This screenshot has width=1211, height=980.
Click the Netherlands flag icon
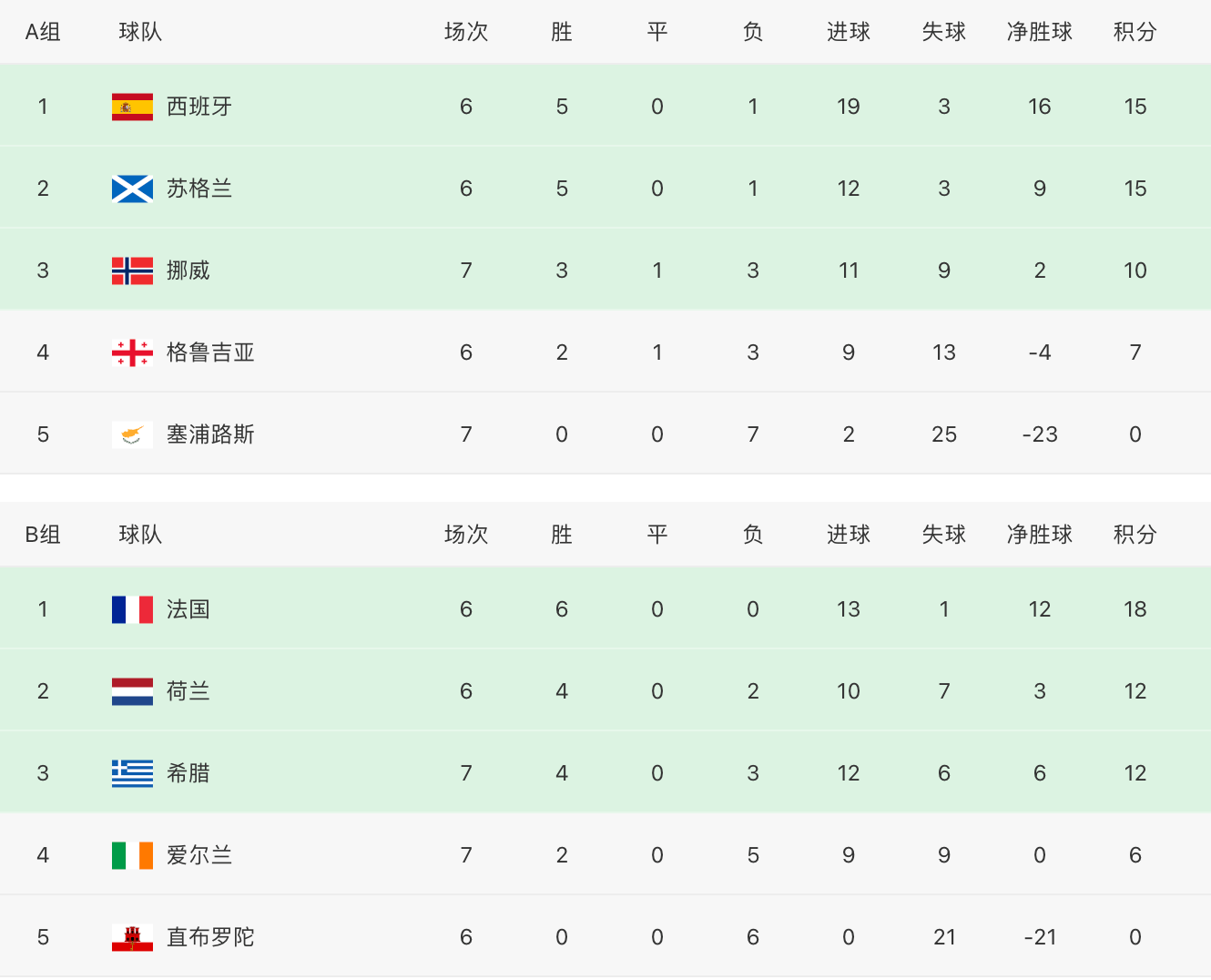(x=132, y=691)
